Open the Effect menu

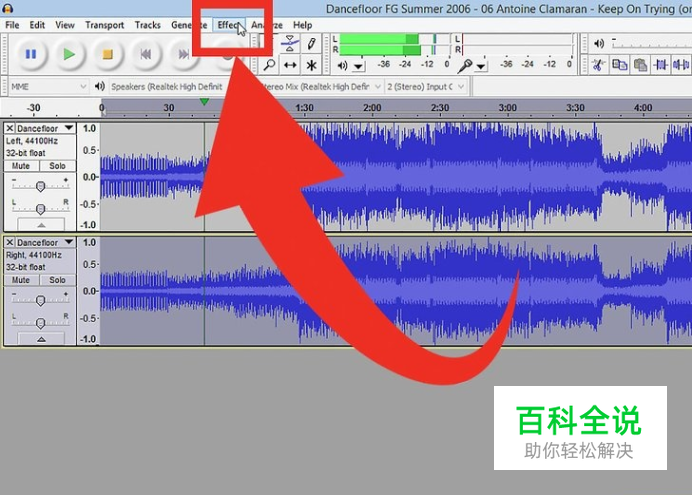click(x=229, y=25)
